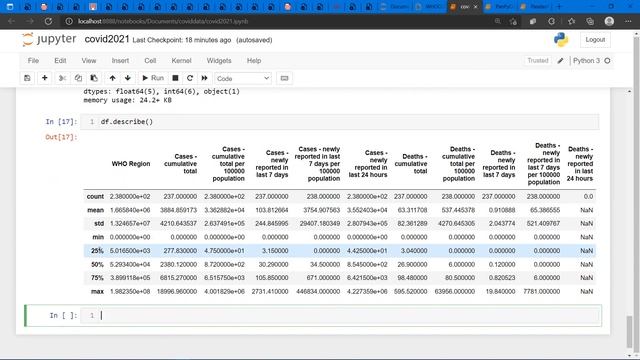Click the std row label
The image size is (640, 360).
[x=99, y=223]
